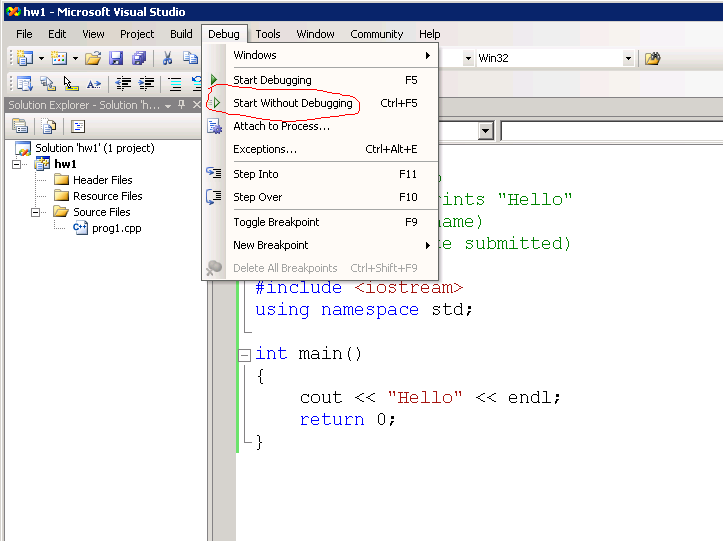This screenshot has height=541, width=723.
Task: Click the Attach to Process icon in menu
Action: [214, 126]
